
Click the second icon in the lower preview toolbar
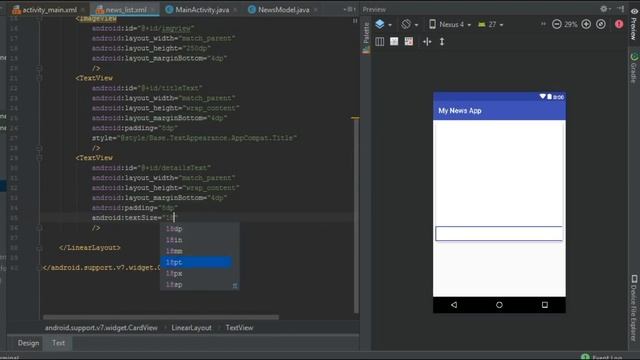394,41
